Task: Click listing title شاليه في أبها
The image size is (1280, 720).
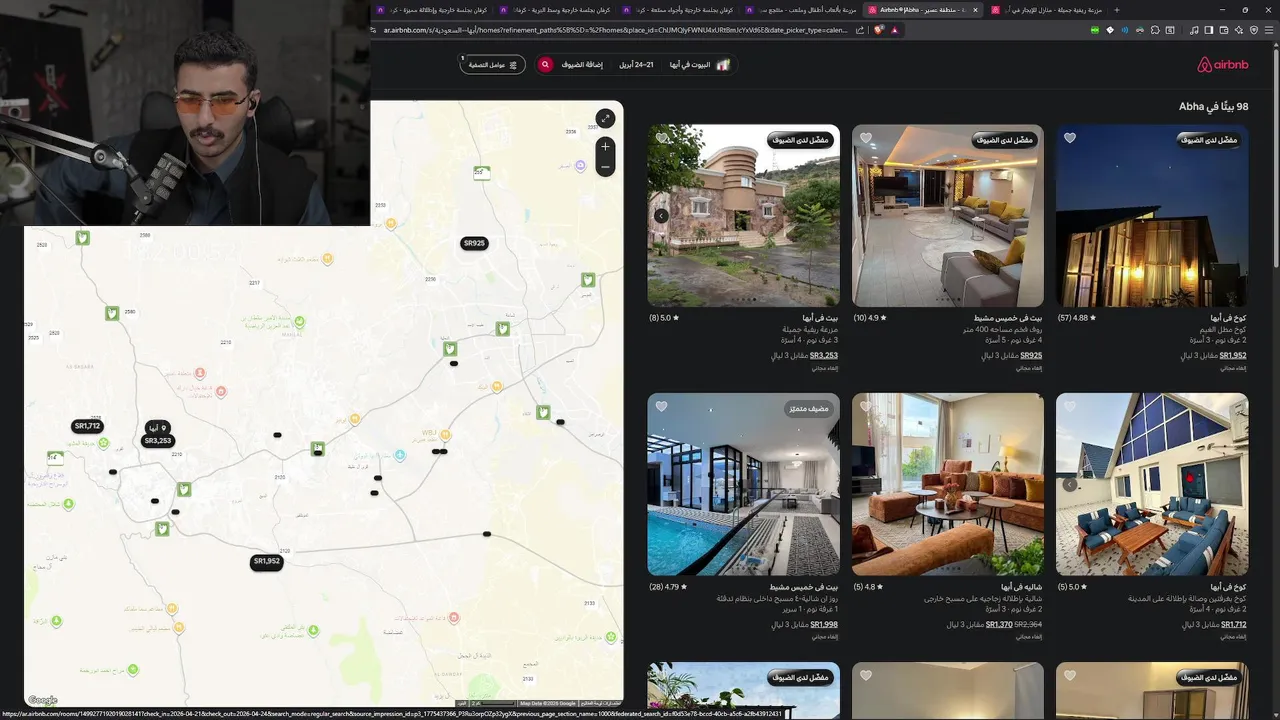Action: coord(1021,587)
